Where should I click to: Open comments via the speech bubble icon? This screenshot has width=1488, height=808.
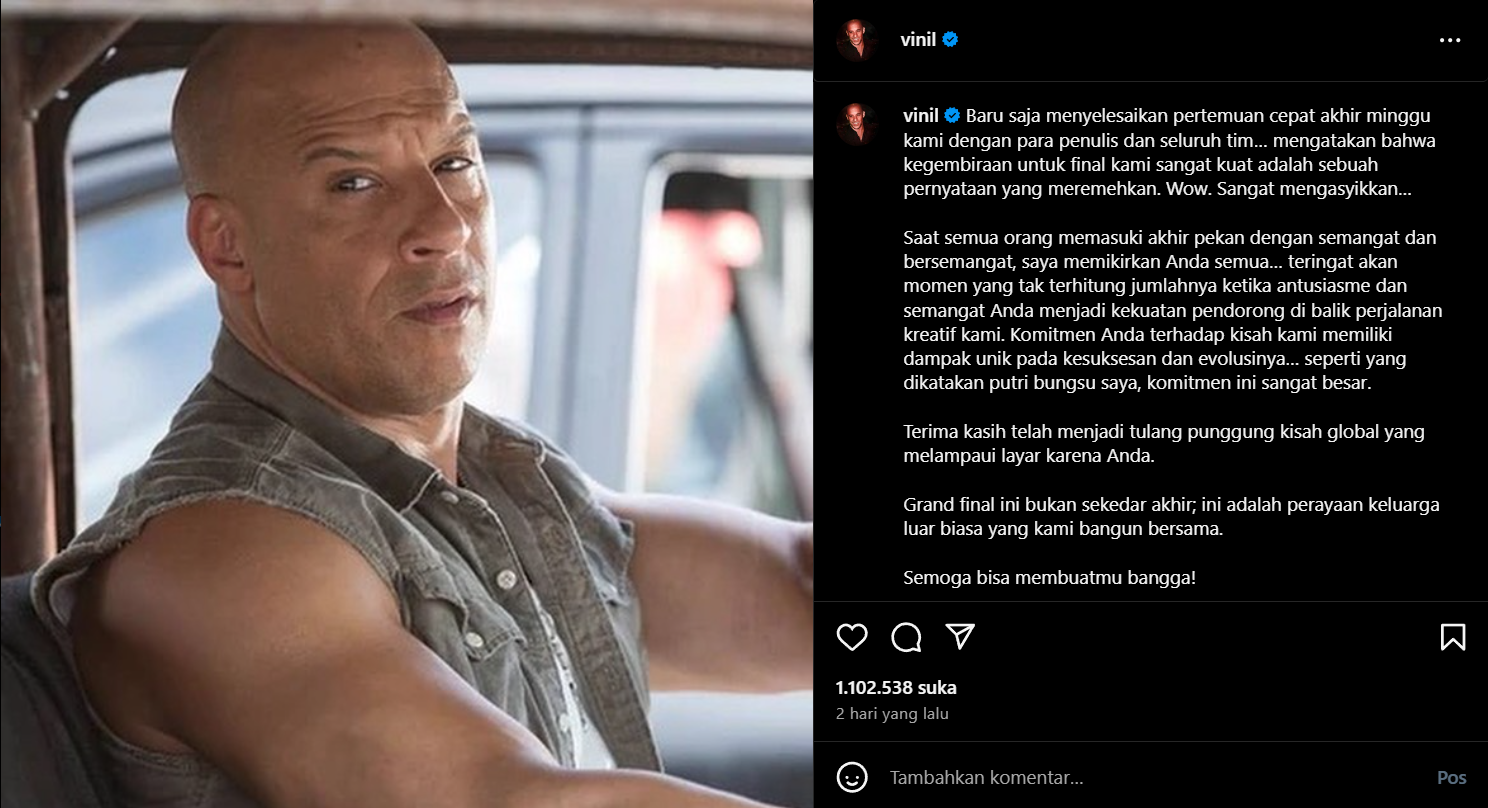coord(906,637)
